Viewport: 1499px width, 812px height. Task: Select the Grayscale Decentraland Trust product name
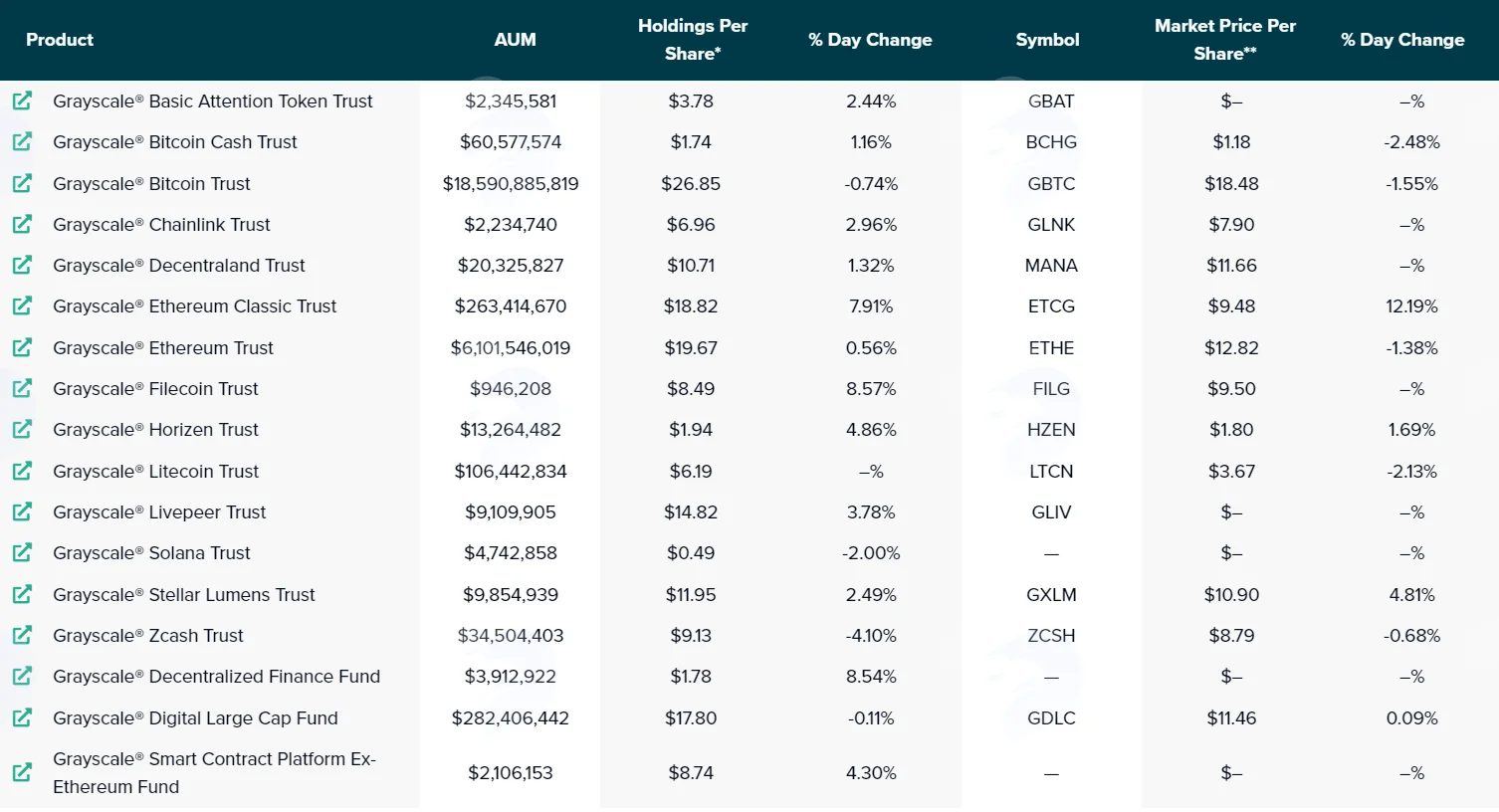[x=179, y=265]
